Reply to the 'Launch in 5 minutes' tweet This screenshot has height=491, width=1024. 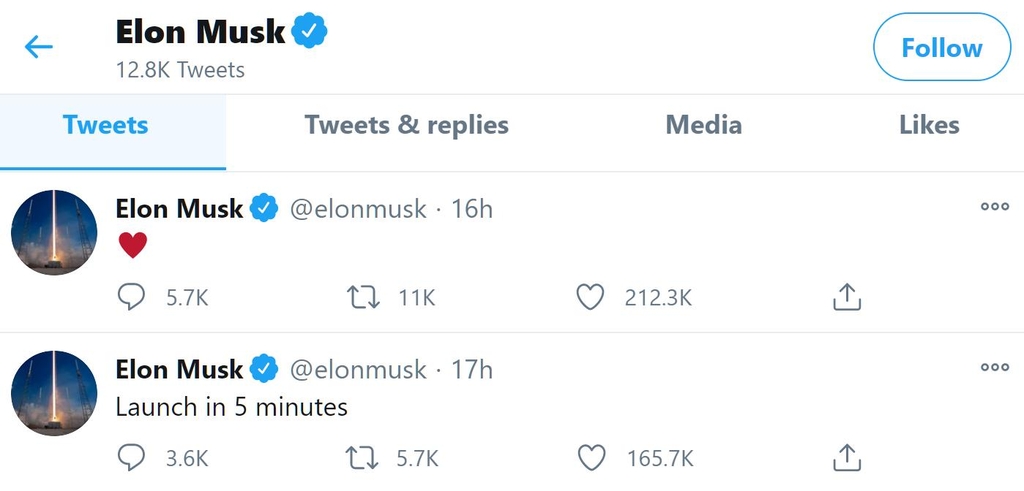pyautogui.click(x=131, y=458)
